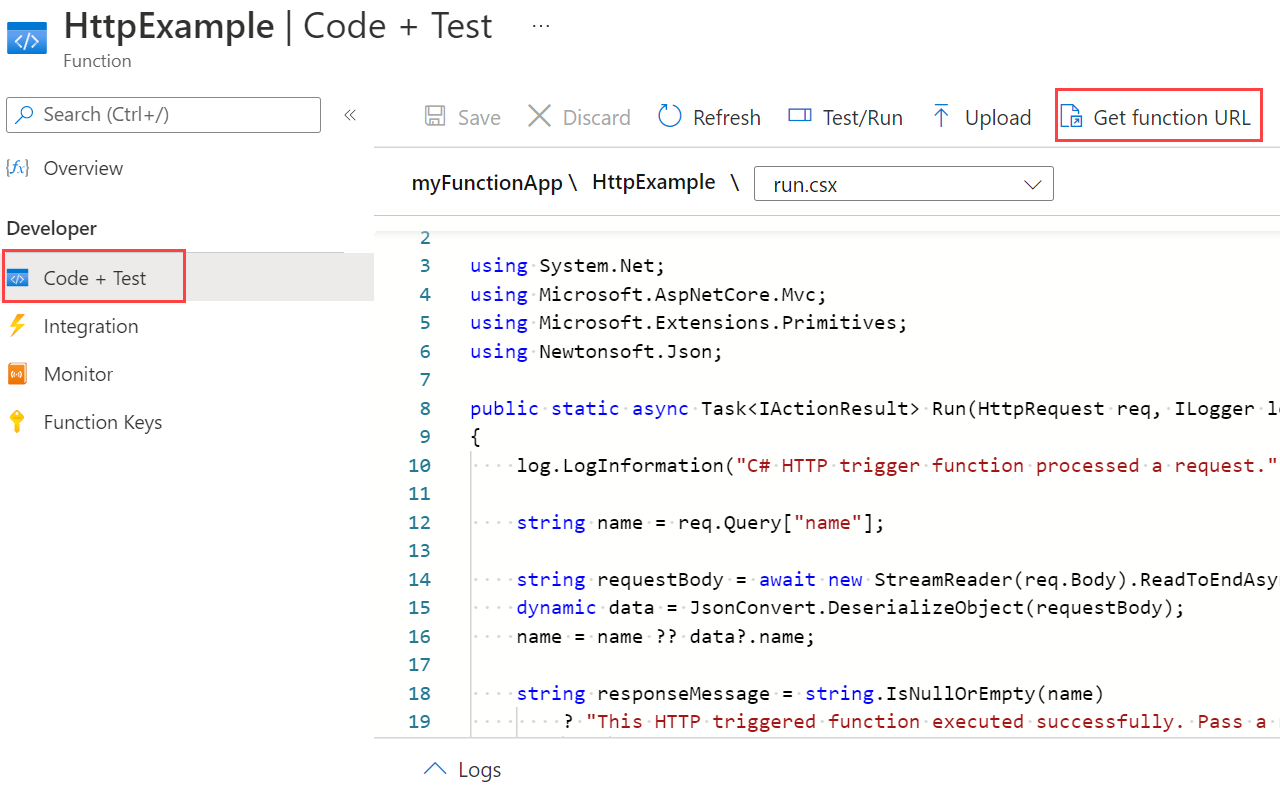Click the Save disk icon
The image size is (1280, 787).
[434, 116]
